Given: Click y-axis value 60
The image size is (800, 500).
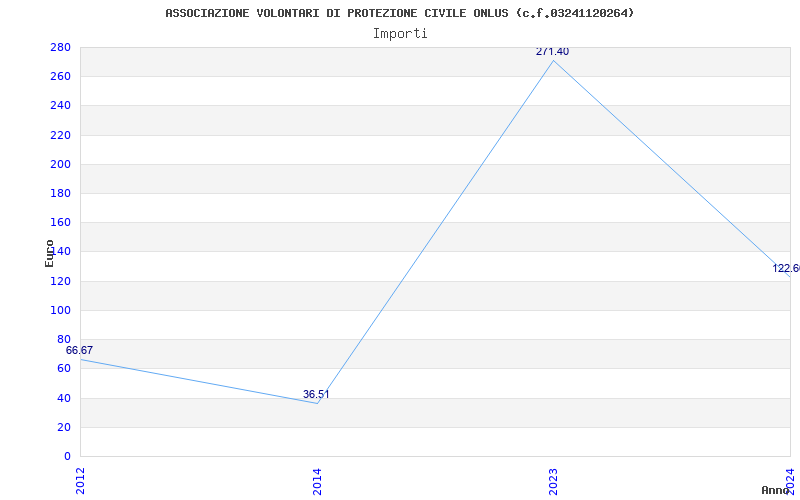Looking at the screenshot, I should click(64, 368).
